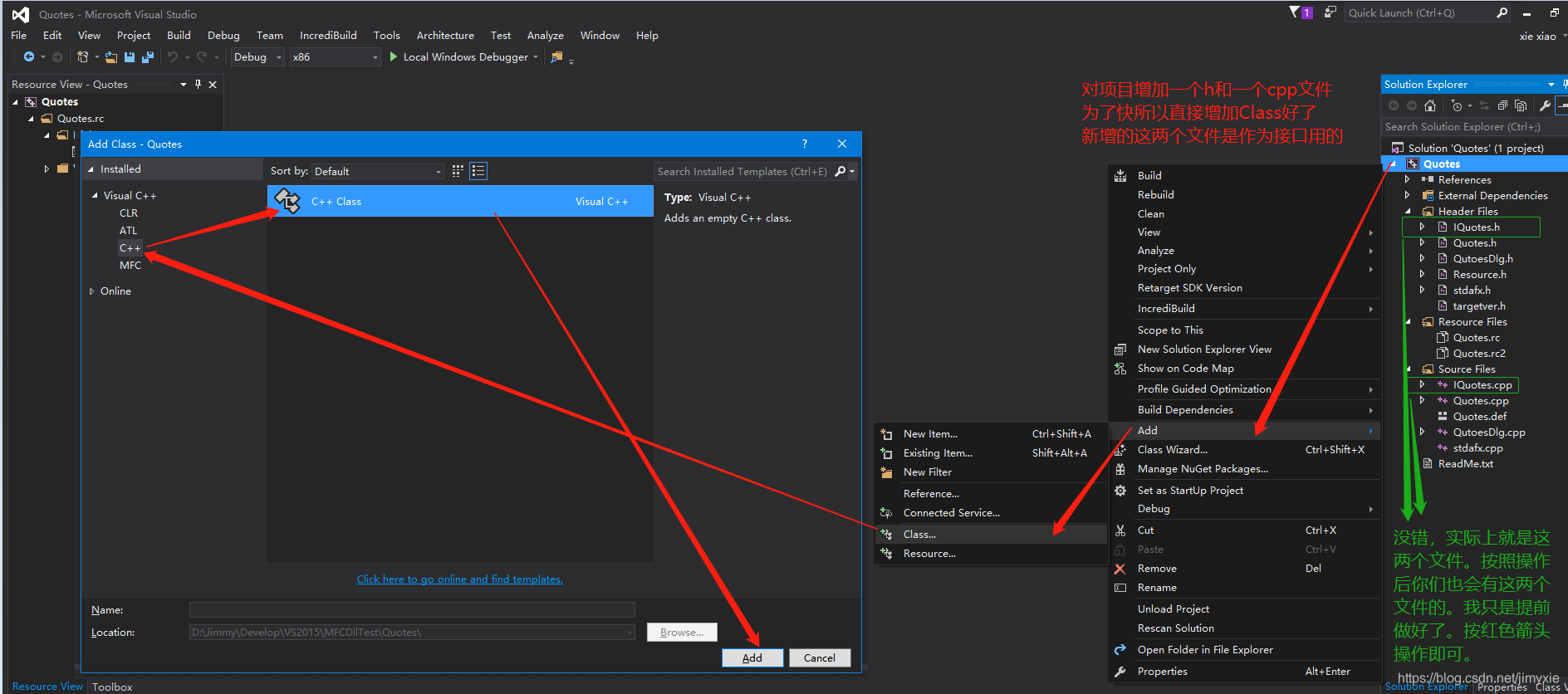Click the Location path field

tap(412, 633)
